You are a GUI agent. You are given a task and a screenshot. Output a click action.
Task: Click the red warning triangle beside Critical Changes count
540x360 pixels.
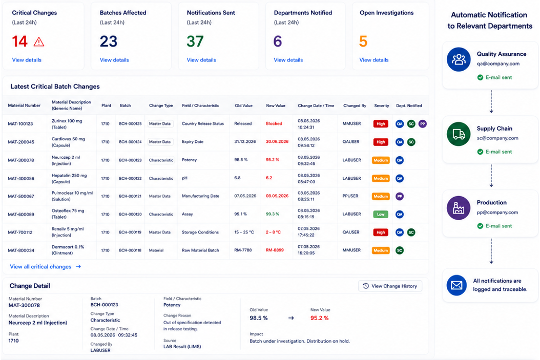39,42
